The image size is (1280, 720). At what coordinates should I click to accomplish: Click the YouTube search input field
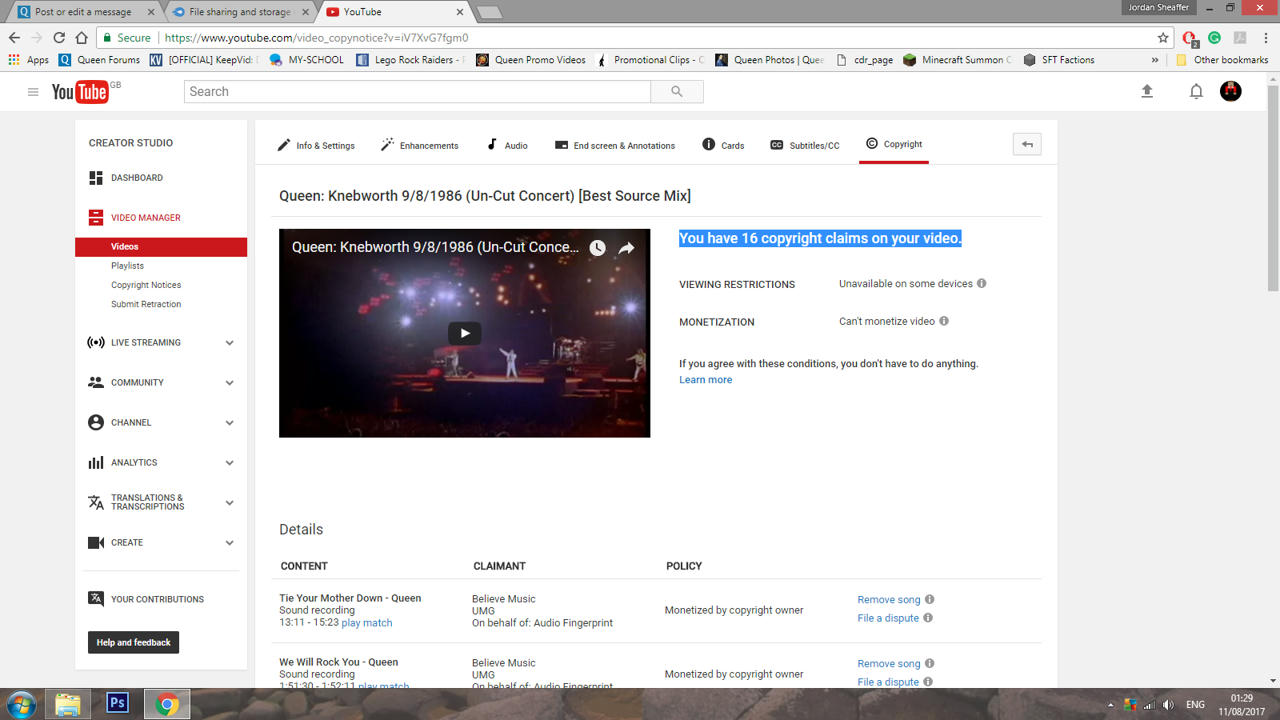coord(418,92)
